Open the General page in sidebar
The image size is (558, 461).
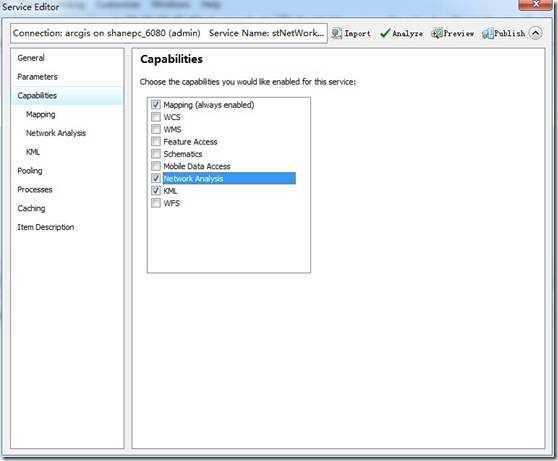31,58
